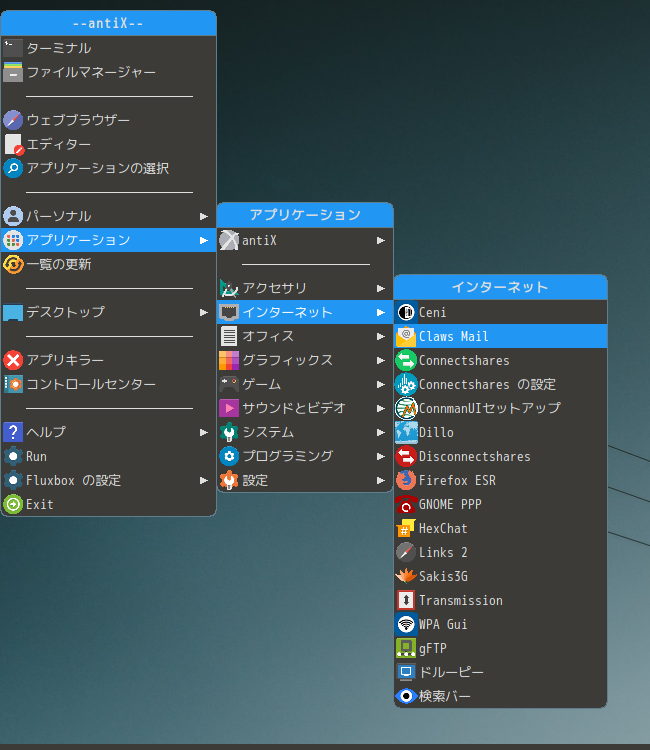This screenshot has height=750, width=650.
Task: Select アプリケーション in the main menu
Action: pos(109,240)
